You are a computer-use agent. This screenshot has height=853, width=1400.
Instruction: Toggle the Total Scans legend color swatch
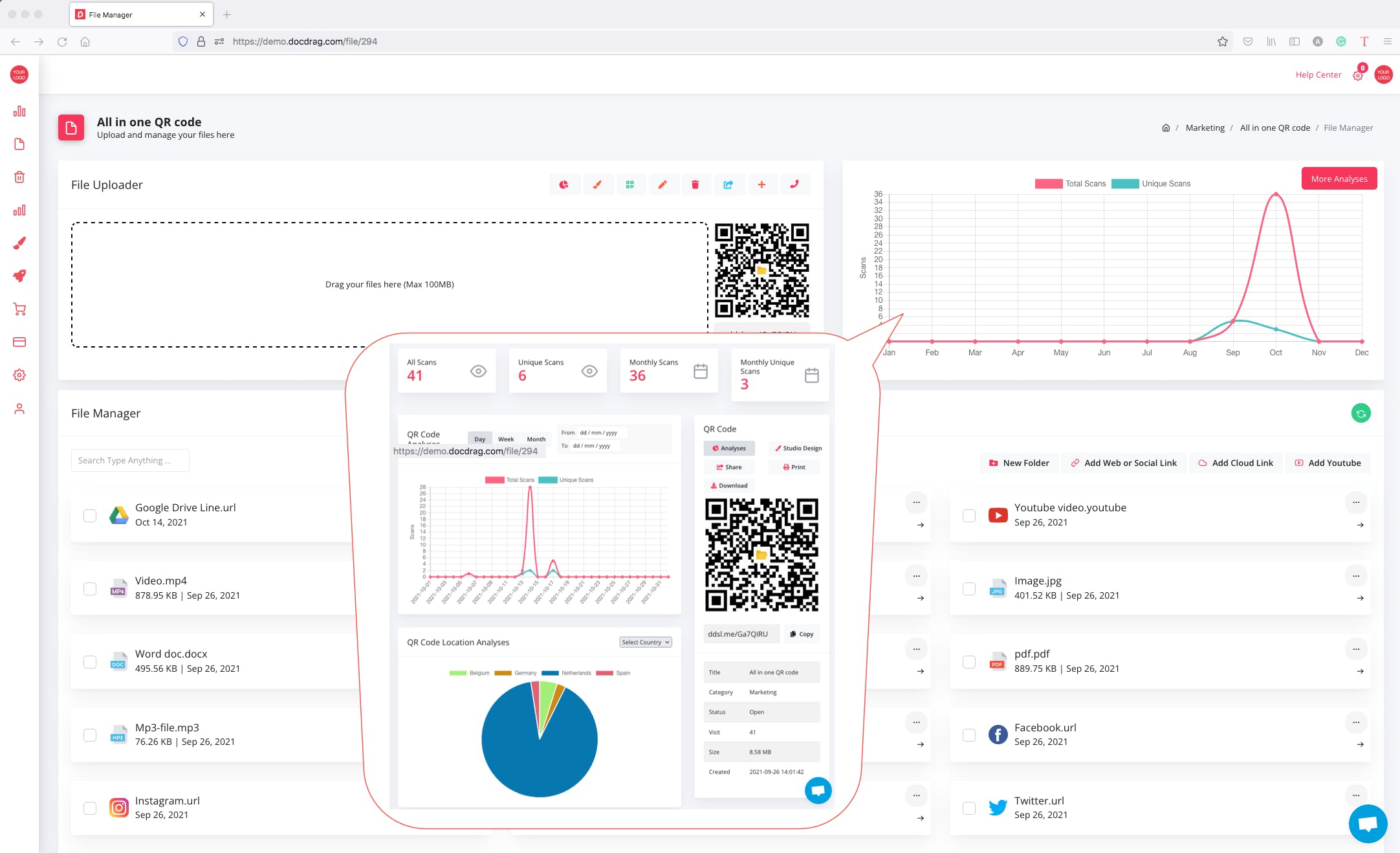coord(1048,184)
